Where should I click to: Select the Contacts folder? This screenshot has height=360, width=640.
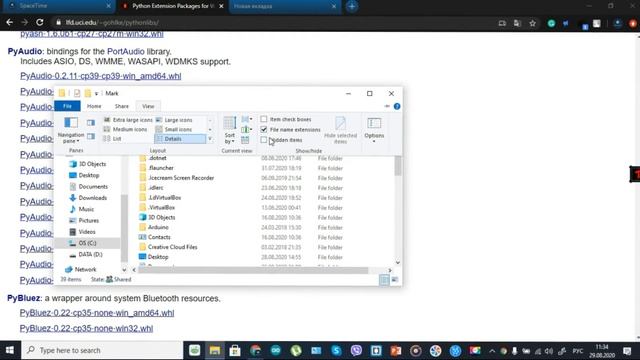pyautogui.click(x=155, y=237)
